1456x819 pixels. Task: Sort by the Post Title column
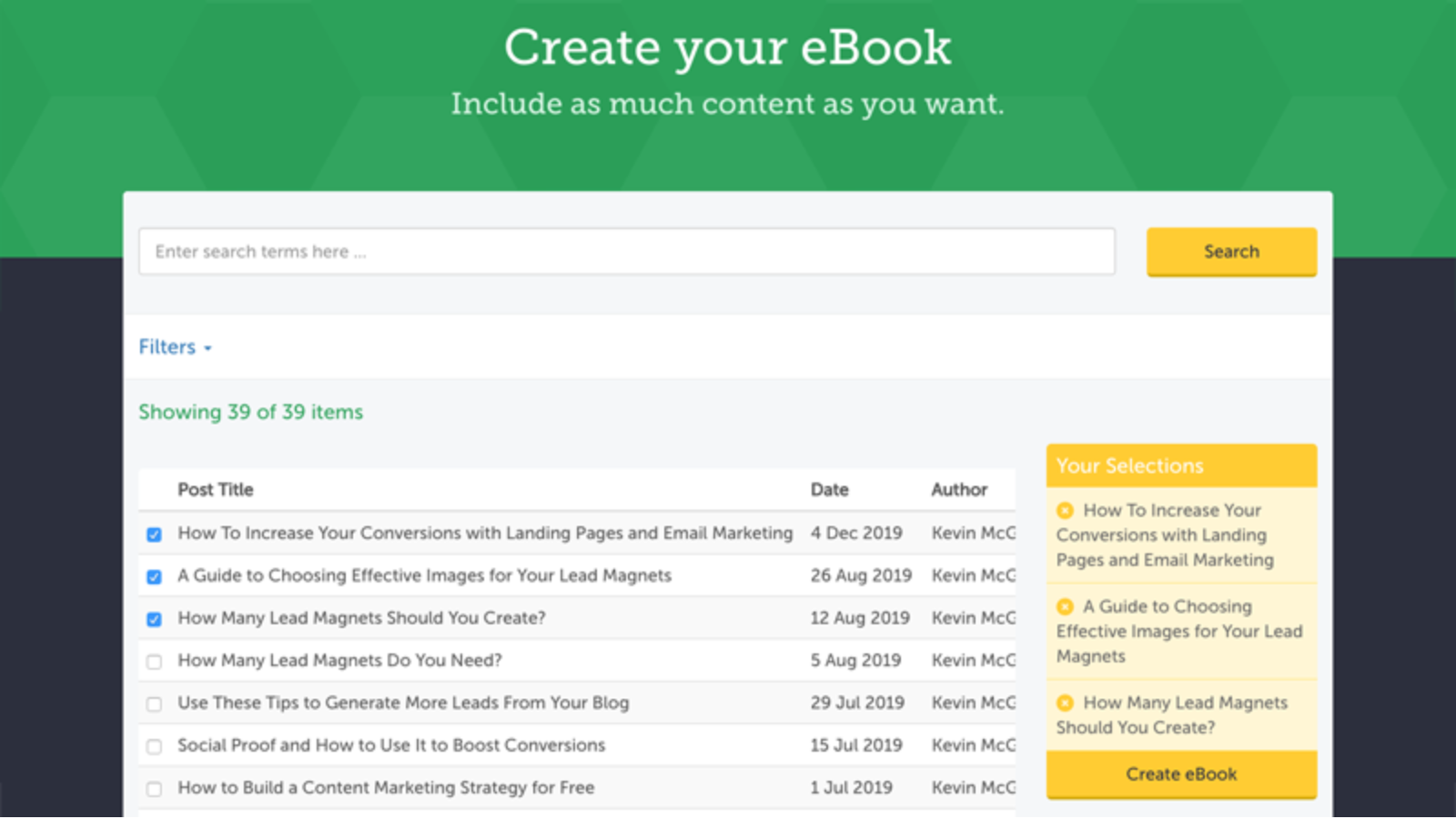pos(216,490)
